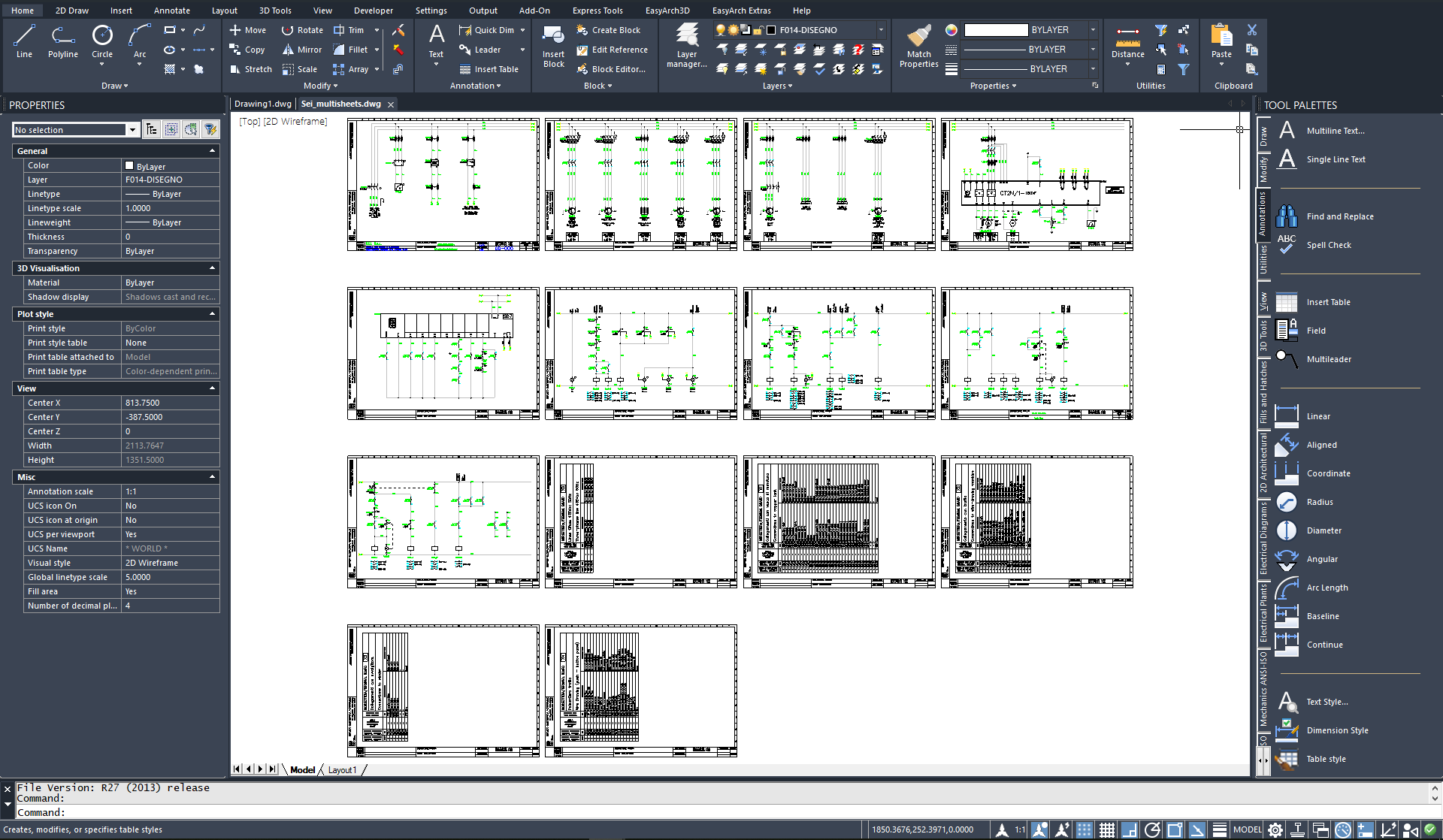This screenshot has width=1443, height=840.
Task: Click the Copy tool in Modify
Action: point(247,50)
